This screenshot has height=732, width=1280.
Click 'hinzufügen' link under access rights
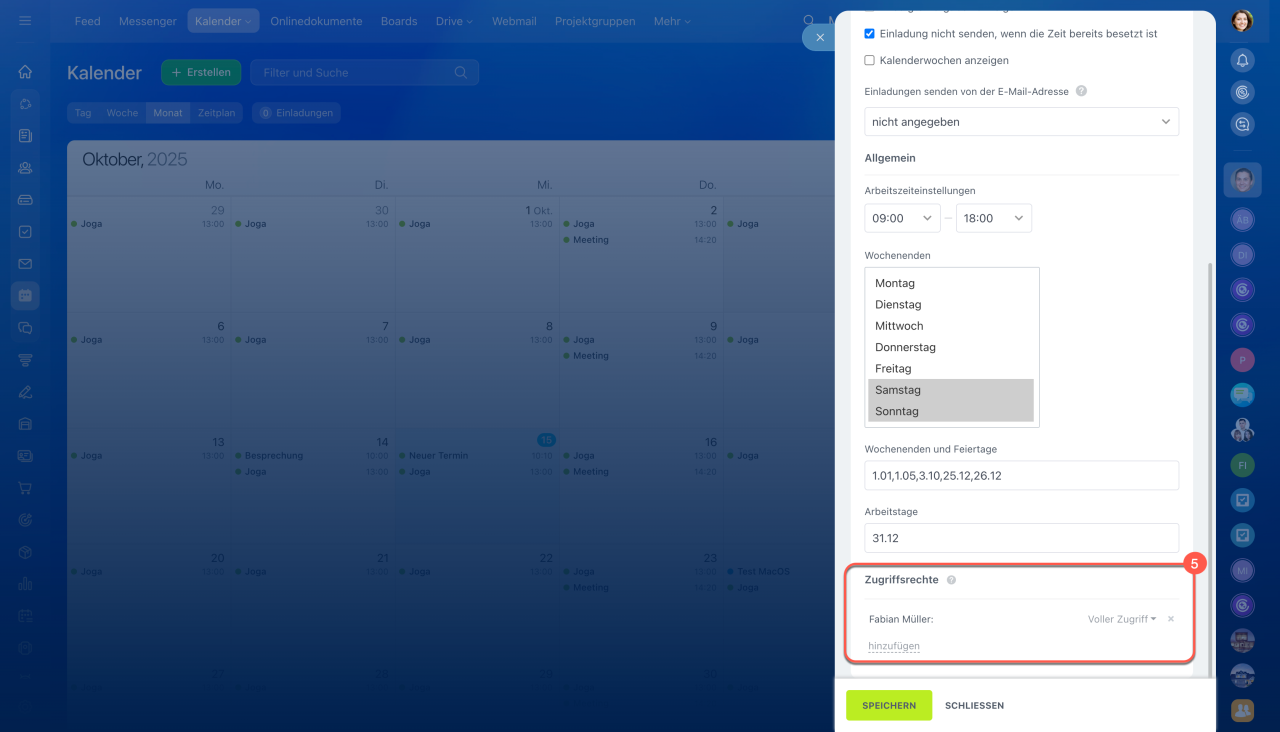[894, 646]
